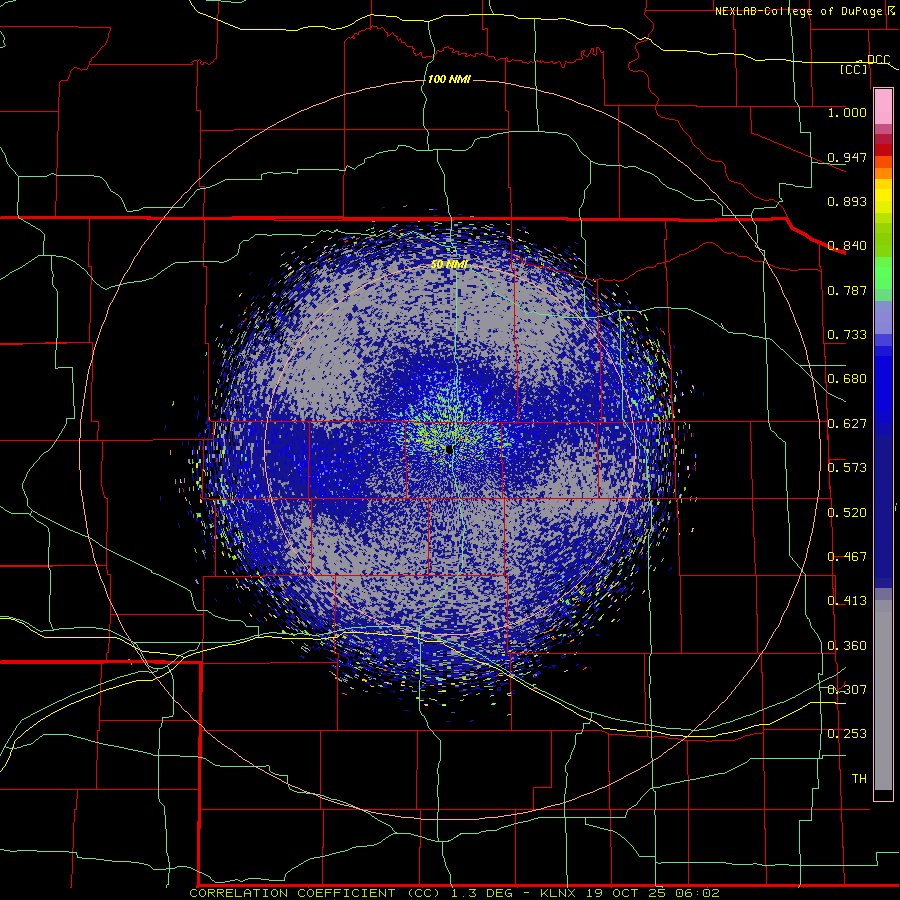The image size is (900, 900).
Task: Pick the bright green segment of the color bar
Action: click(883, 273)
